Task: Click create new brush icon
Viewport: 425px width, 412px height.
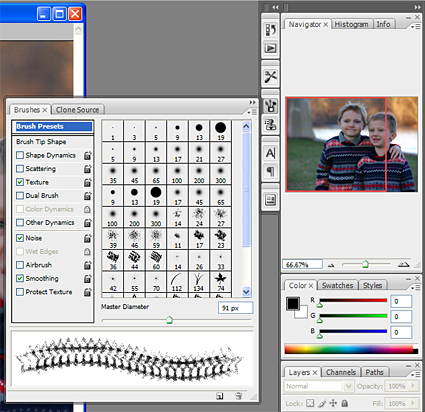Action: tap(220, 396)
